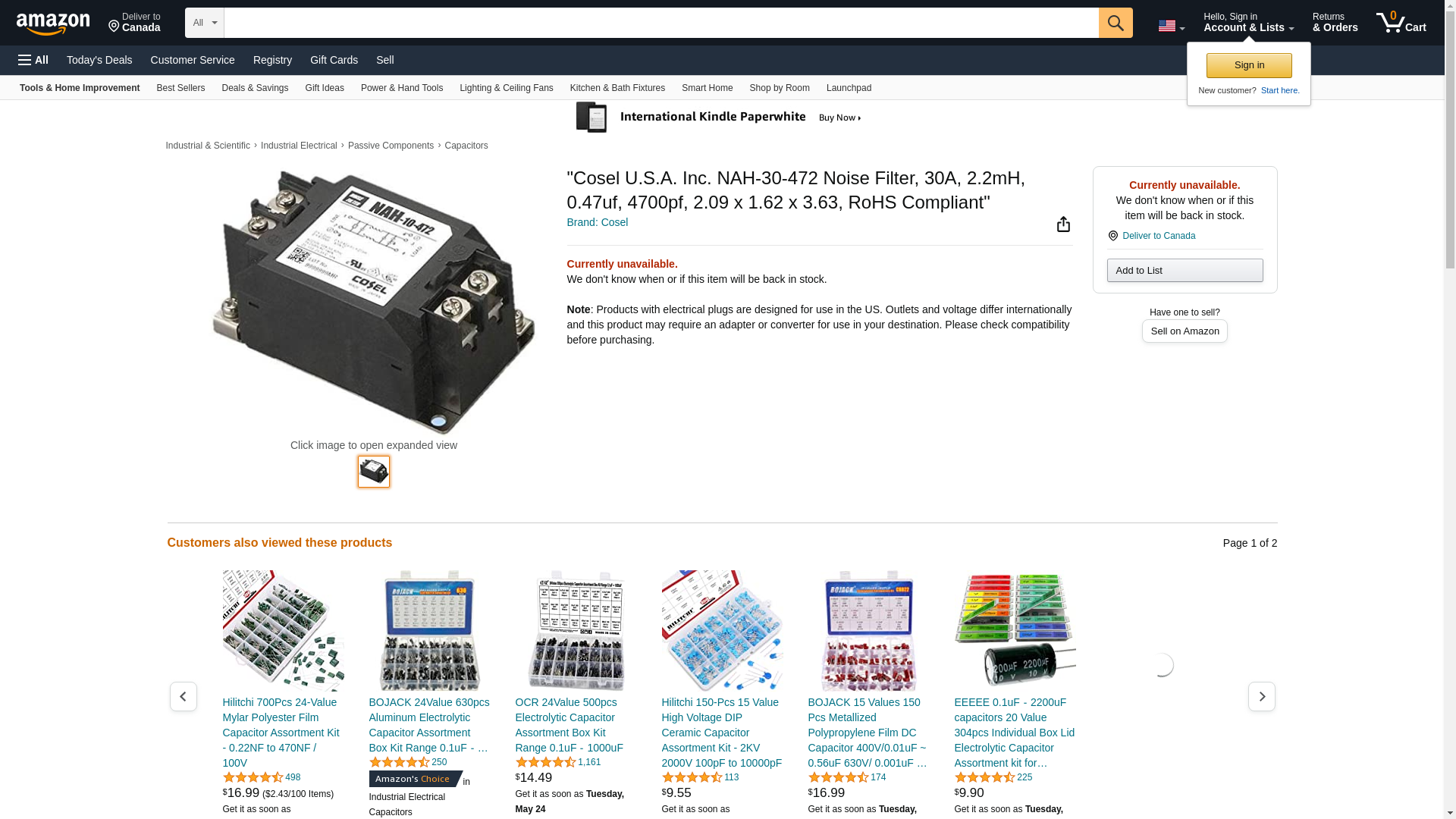Click the Amazon logo
This screenshot has height=819, width=1456.
coord(53,23)
